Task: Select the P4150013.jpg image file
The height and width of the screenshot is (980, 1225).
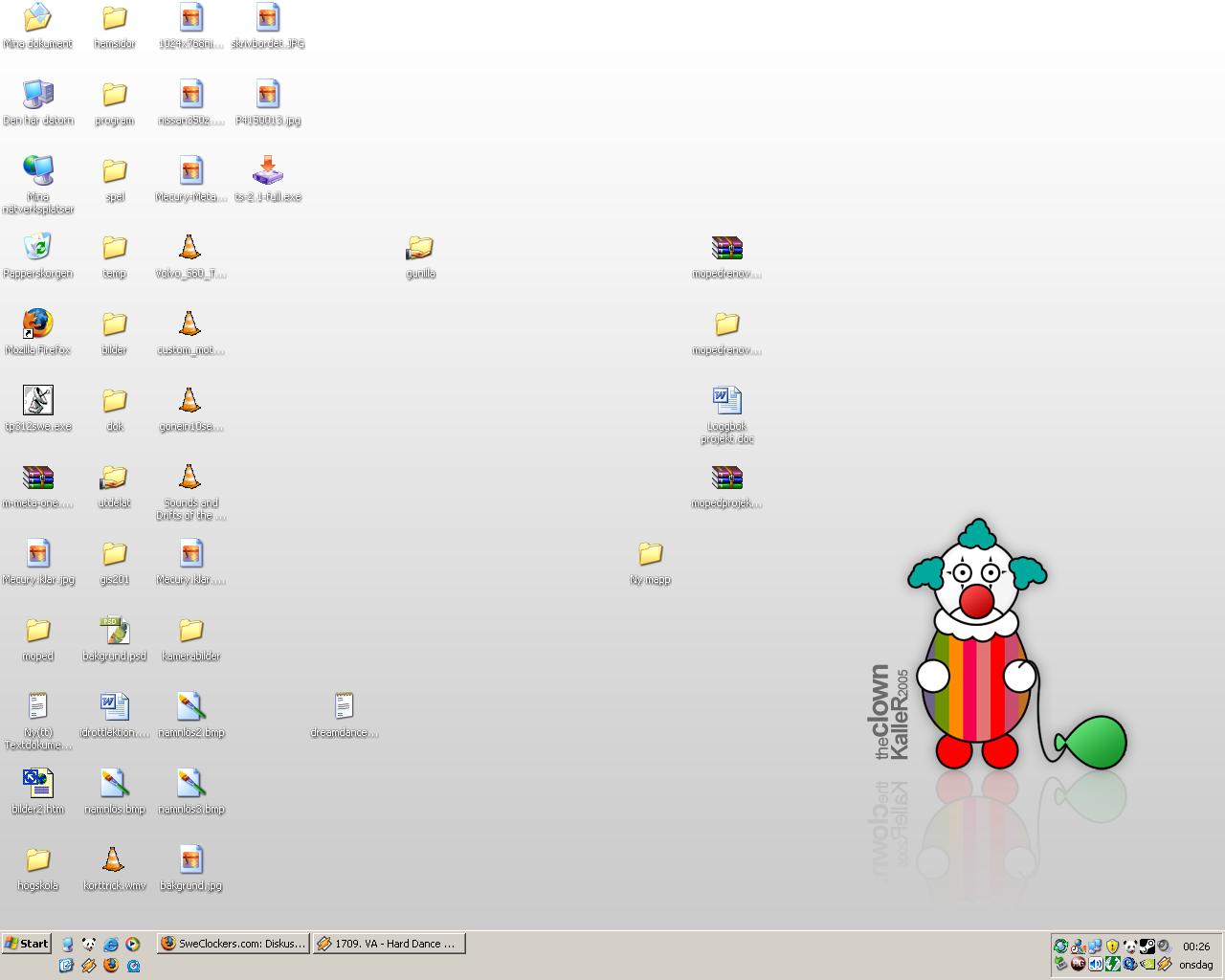Action: [x=267, y=101]
